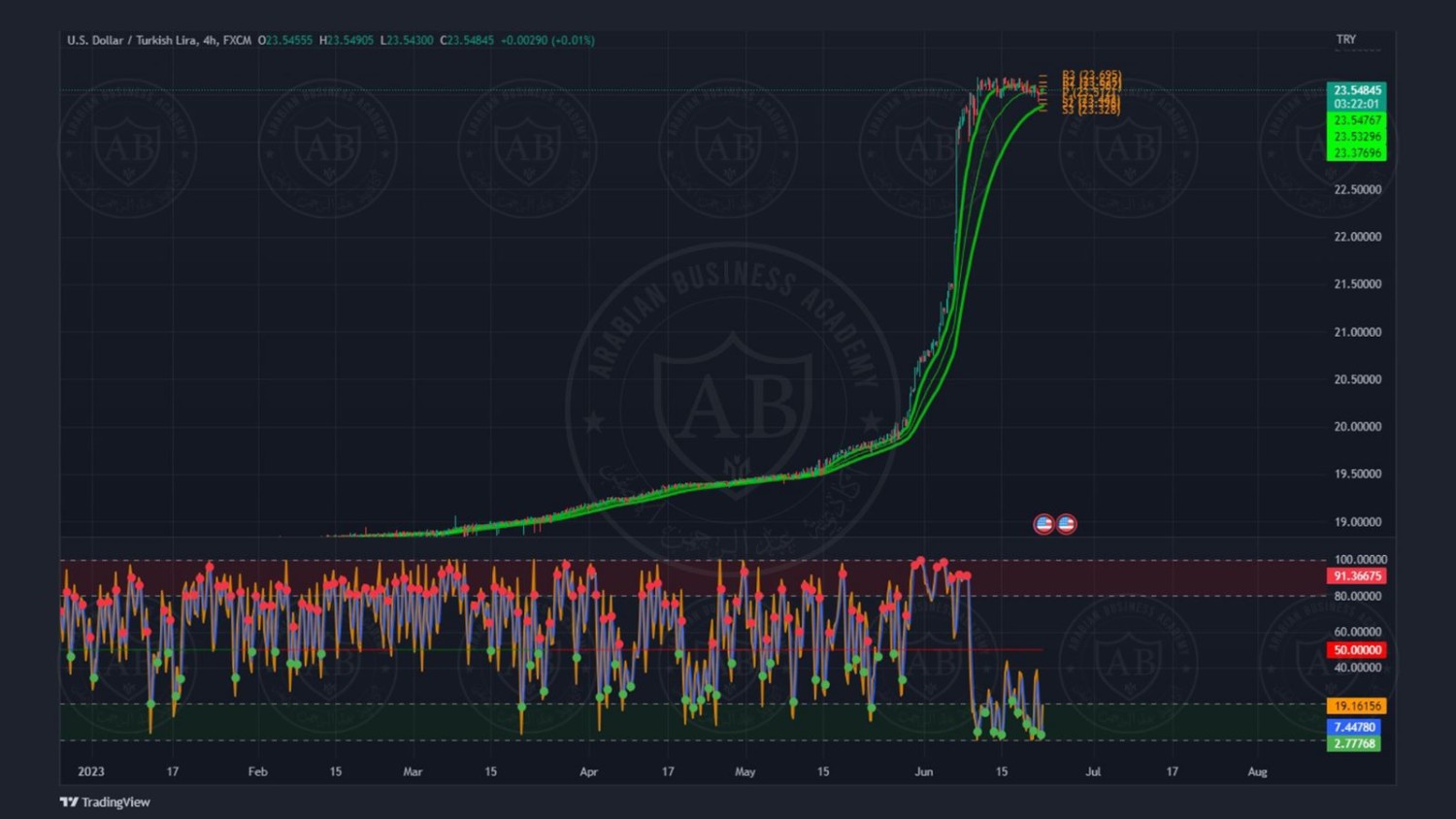Screen dimensions: 1456x819
Task: Click the S3 (23.328) pivot label
Action: (x=1091, y=110)
